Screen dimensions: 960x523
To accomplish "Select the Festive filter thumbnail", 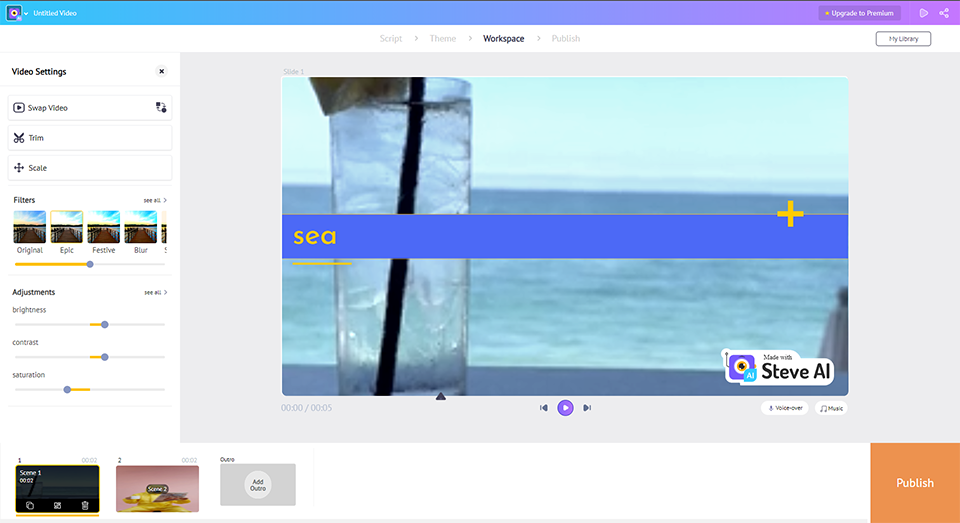I will point(103,227).
